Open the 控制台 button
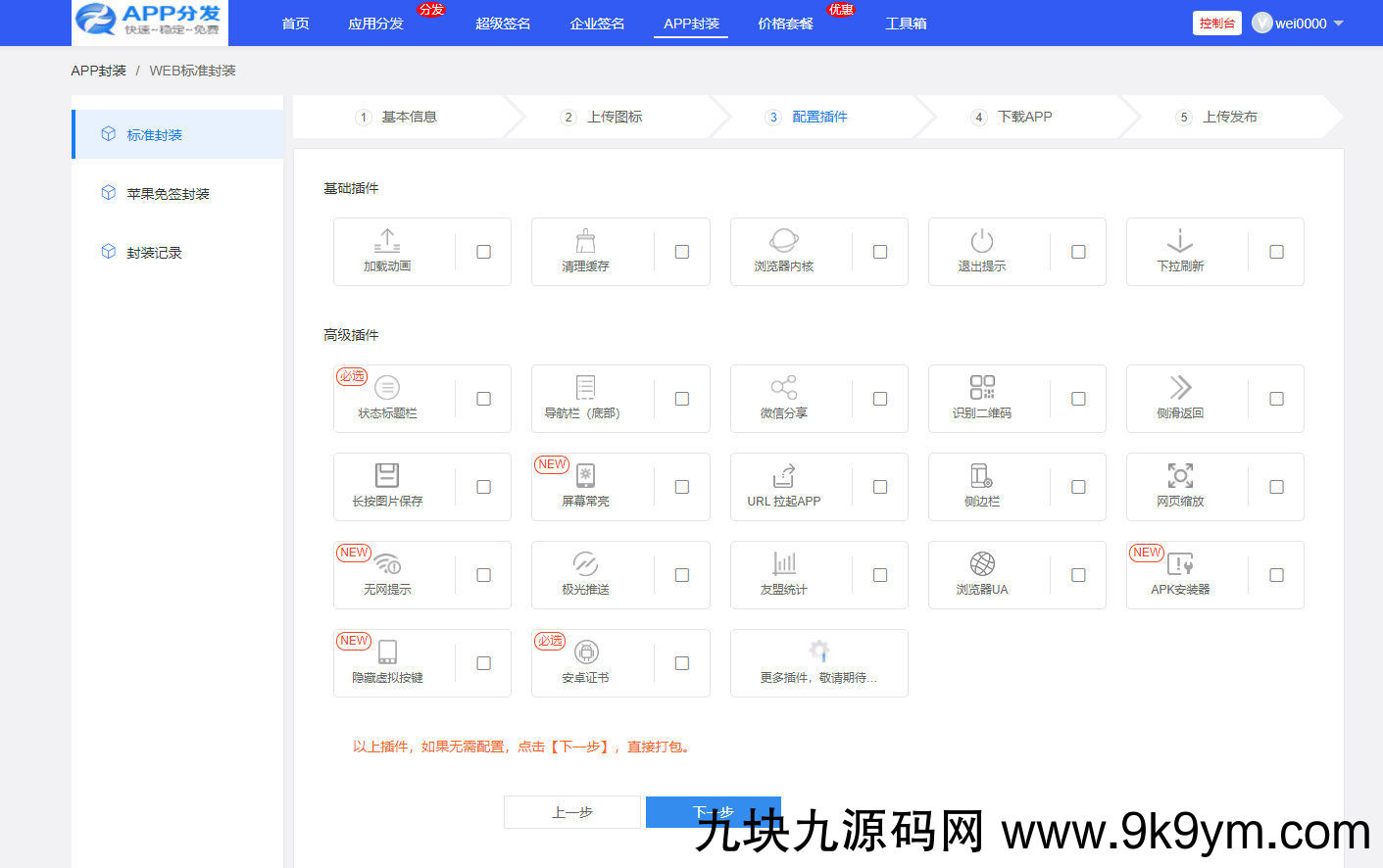 [x=1216, y=24]
